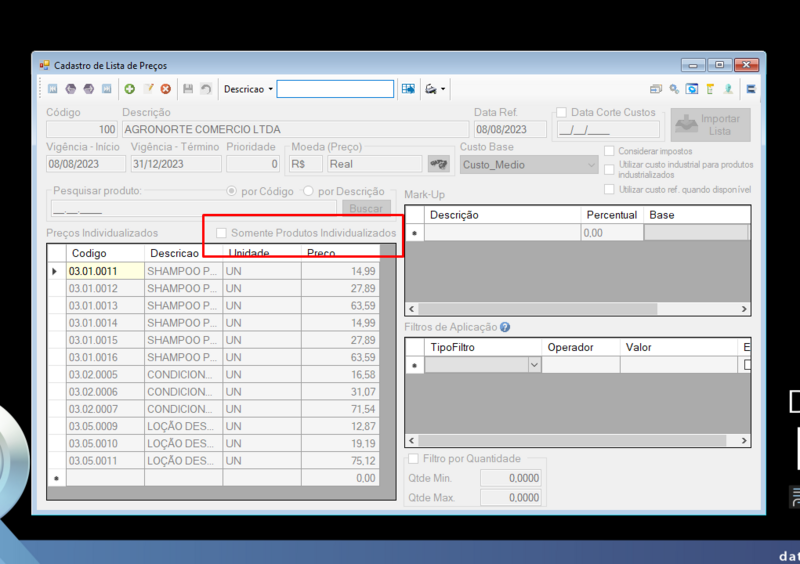Click Data Ref. field 08/08/2023
Screen dimensions: 800x564
(510, 129)
